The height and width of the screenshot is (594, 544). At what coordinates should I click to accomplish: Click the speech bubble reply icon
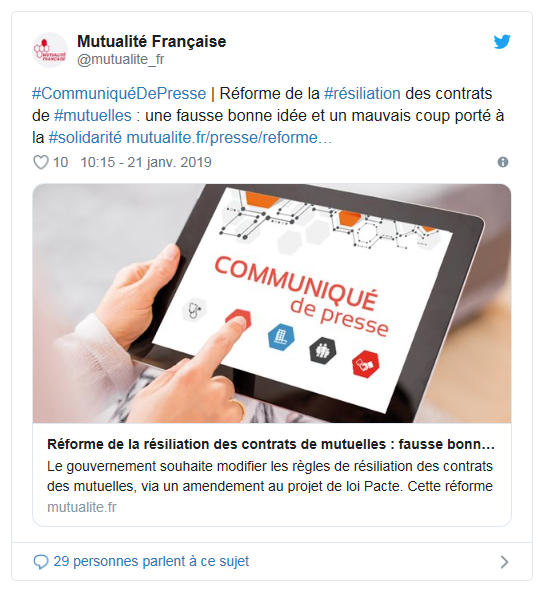tap(41, 562)
